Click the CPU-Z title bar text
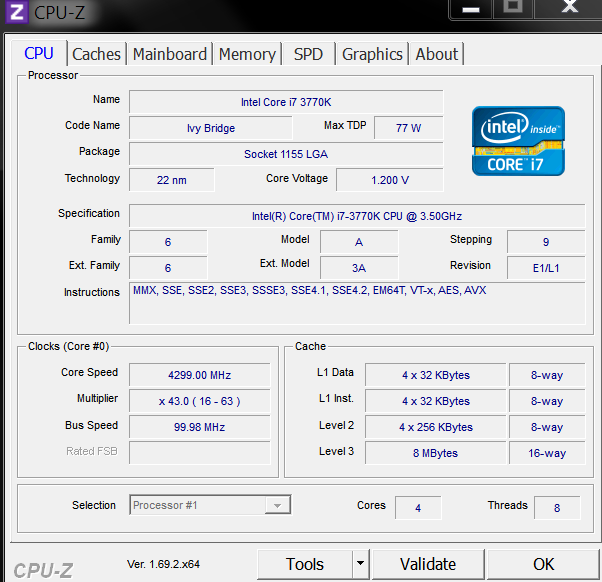The width and height of the screenshot is (602, 582). click(x=60, y=12)
